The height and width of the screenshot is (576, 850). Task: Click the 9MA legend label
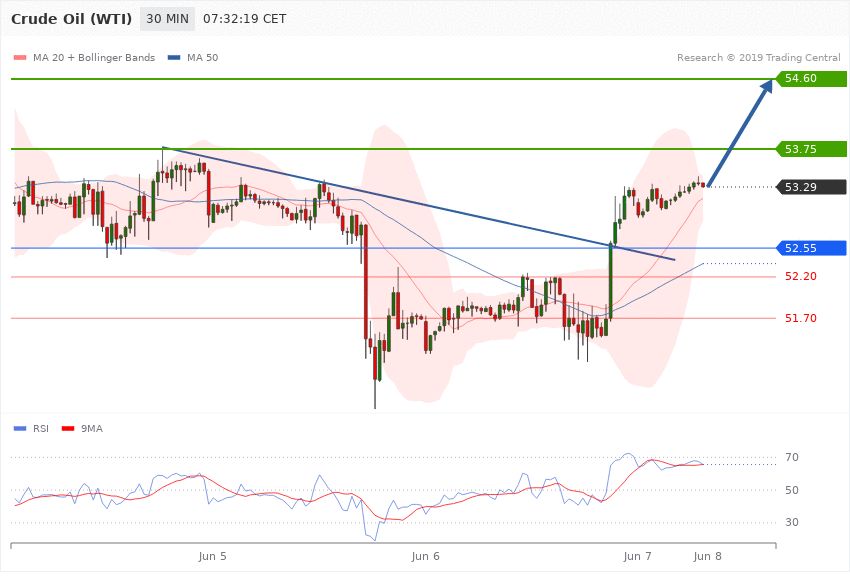(x=92, y=429)
